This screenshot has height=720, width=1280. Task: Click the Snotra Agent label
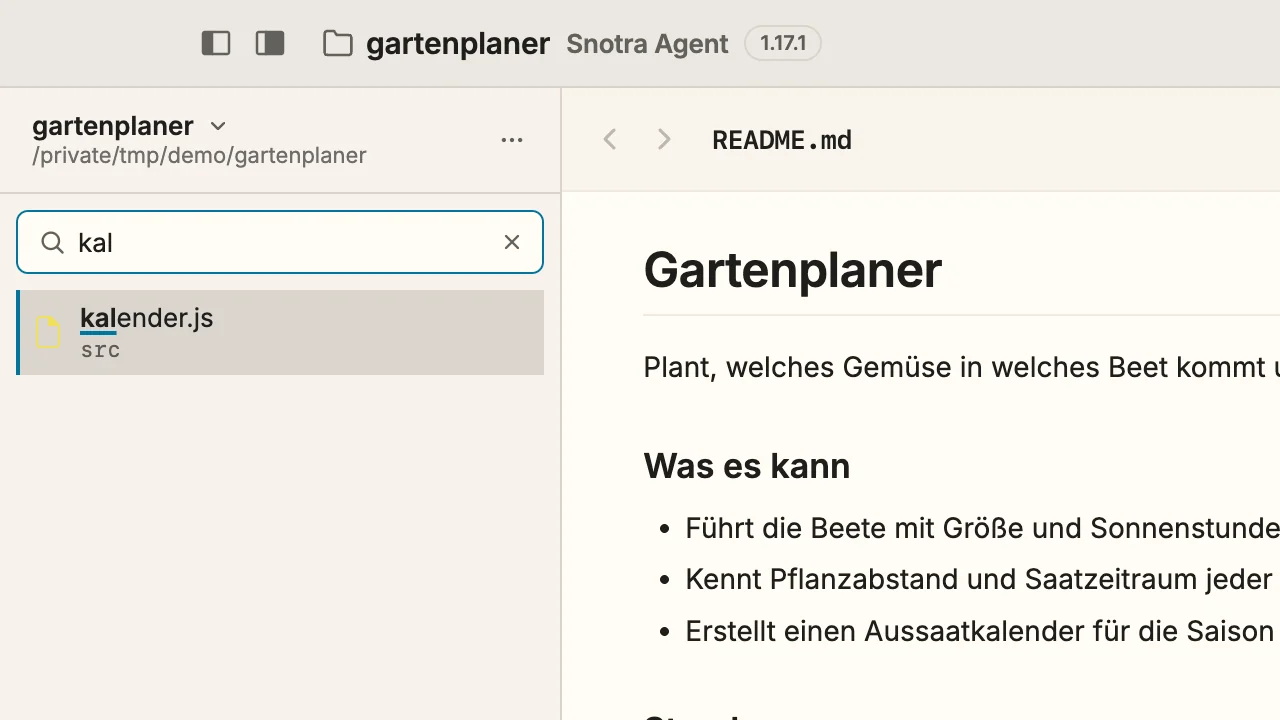pyautogui.click(x=647, y=44)
